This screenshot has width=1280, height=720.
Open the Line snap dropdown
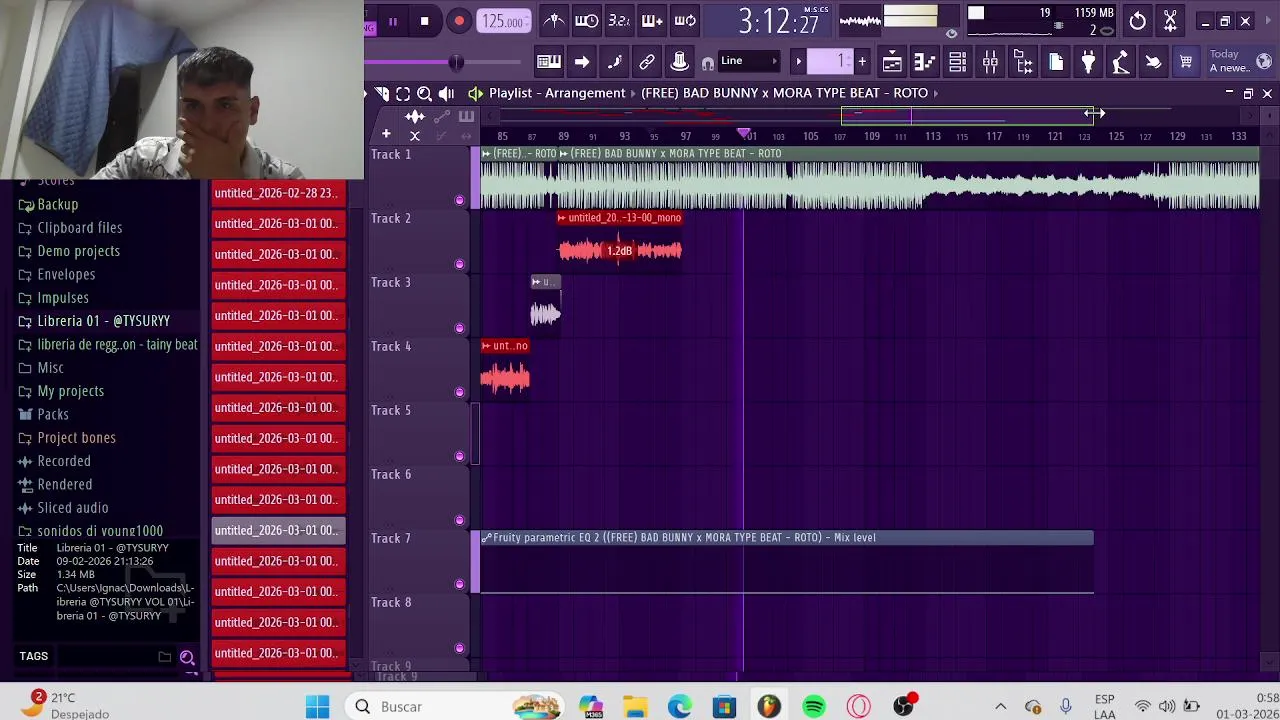[749, 61]
